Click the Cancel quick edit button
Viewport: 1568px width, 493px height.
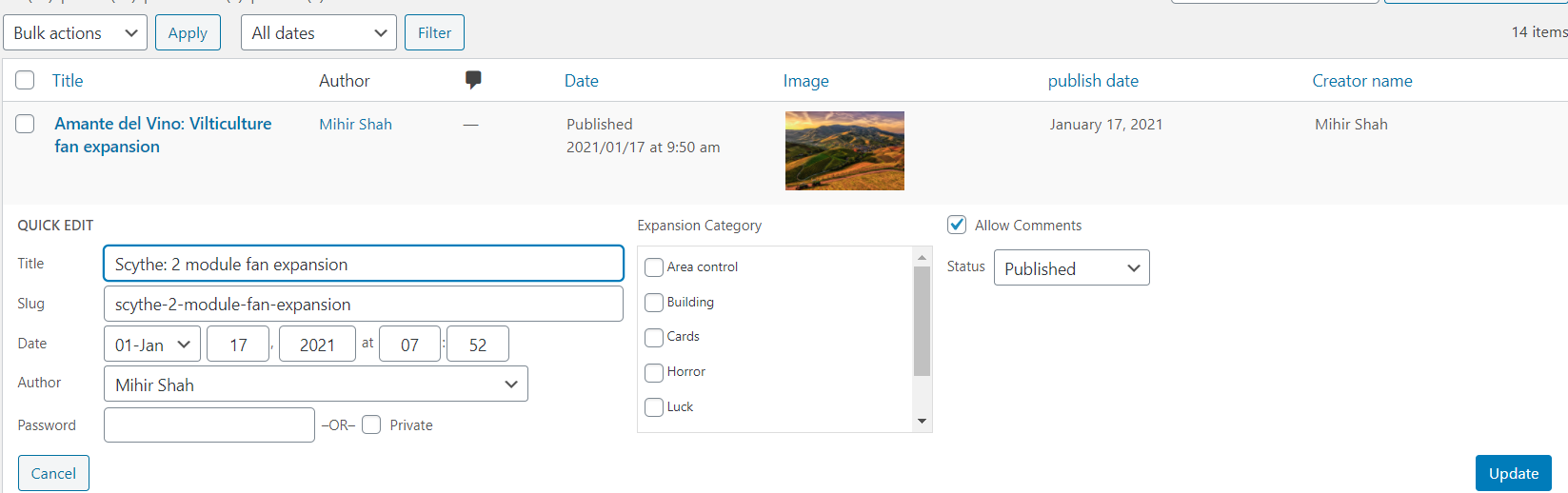pyautogui.click(x=53, y=473)
